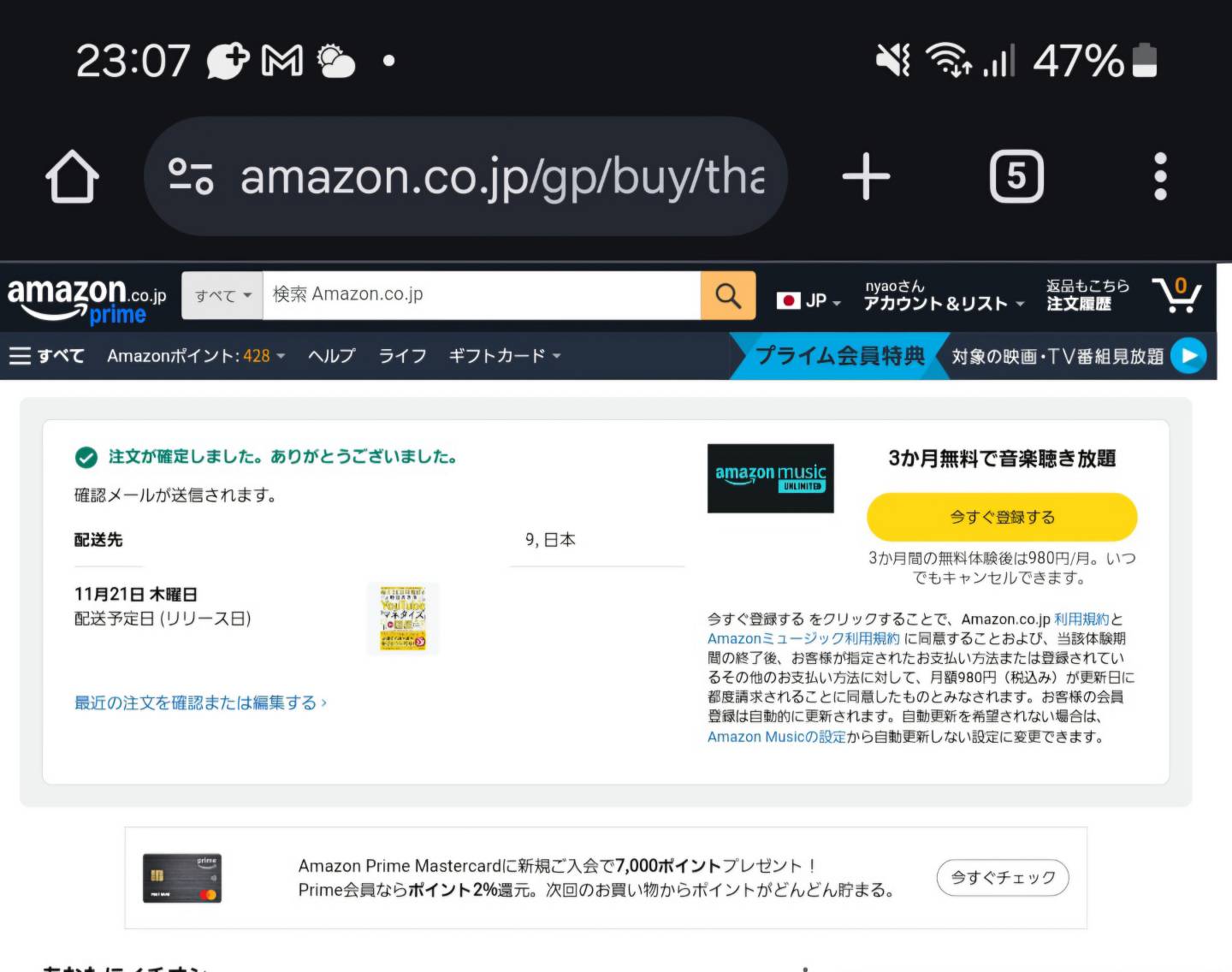The width and height of the screenshot is (1232, 972).
Task: Open the hamburger すべて menu
Action: coord(47,356)
